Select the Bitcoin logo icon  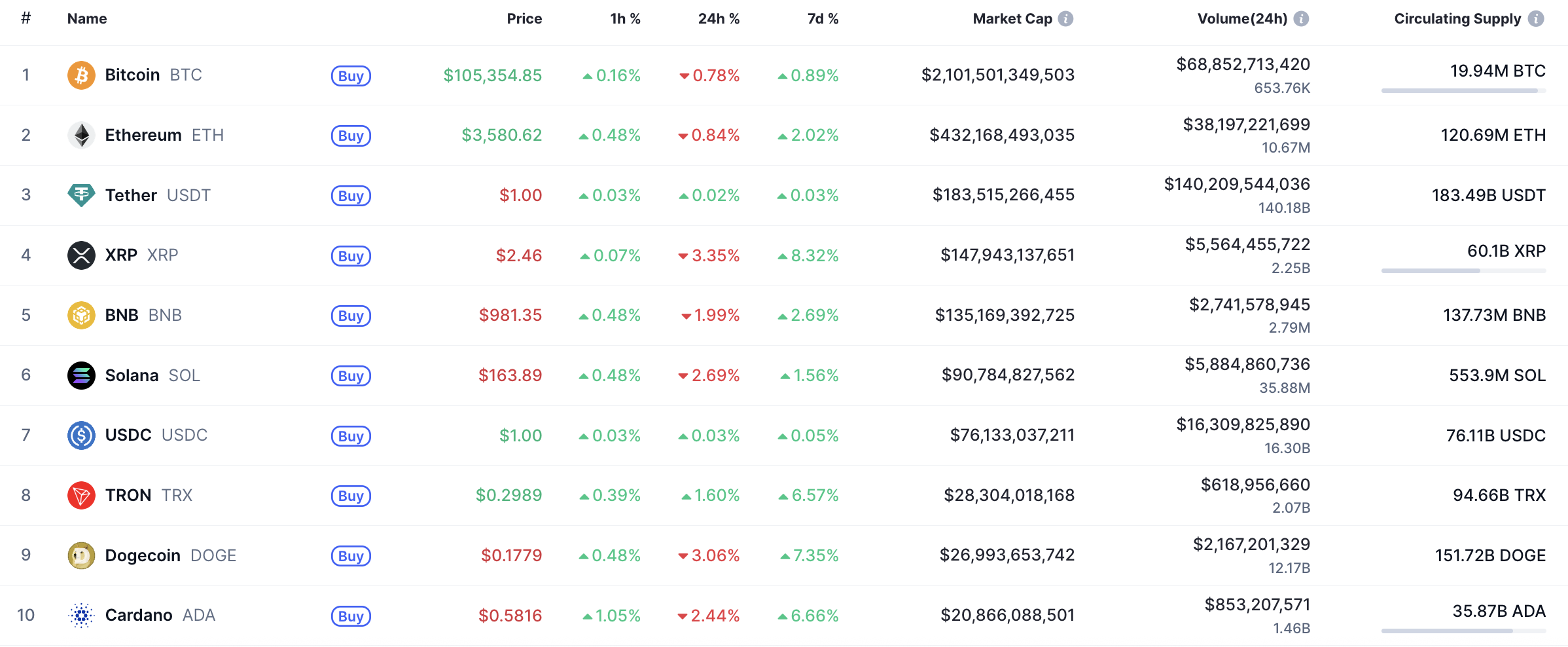(81, 75)
